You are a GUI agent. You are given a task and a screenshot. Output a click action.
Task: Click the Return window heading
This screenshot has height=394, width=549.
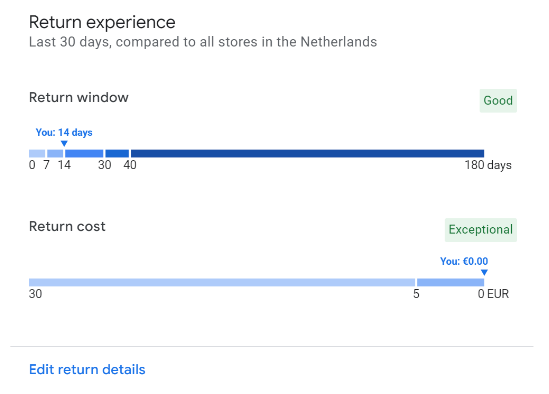[x=79, y=97]
